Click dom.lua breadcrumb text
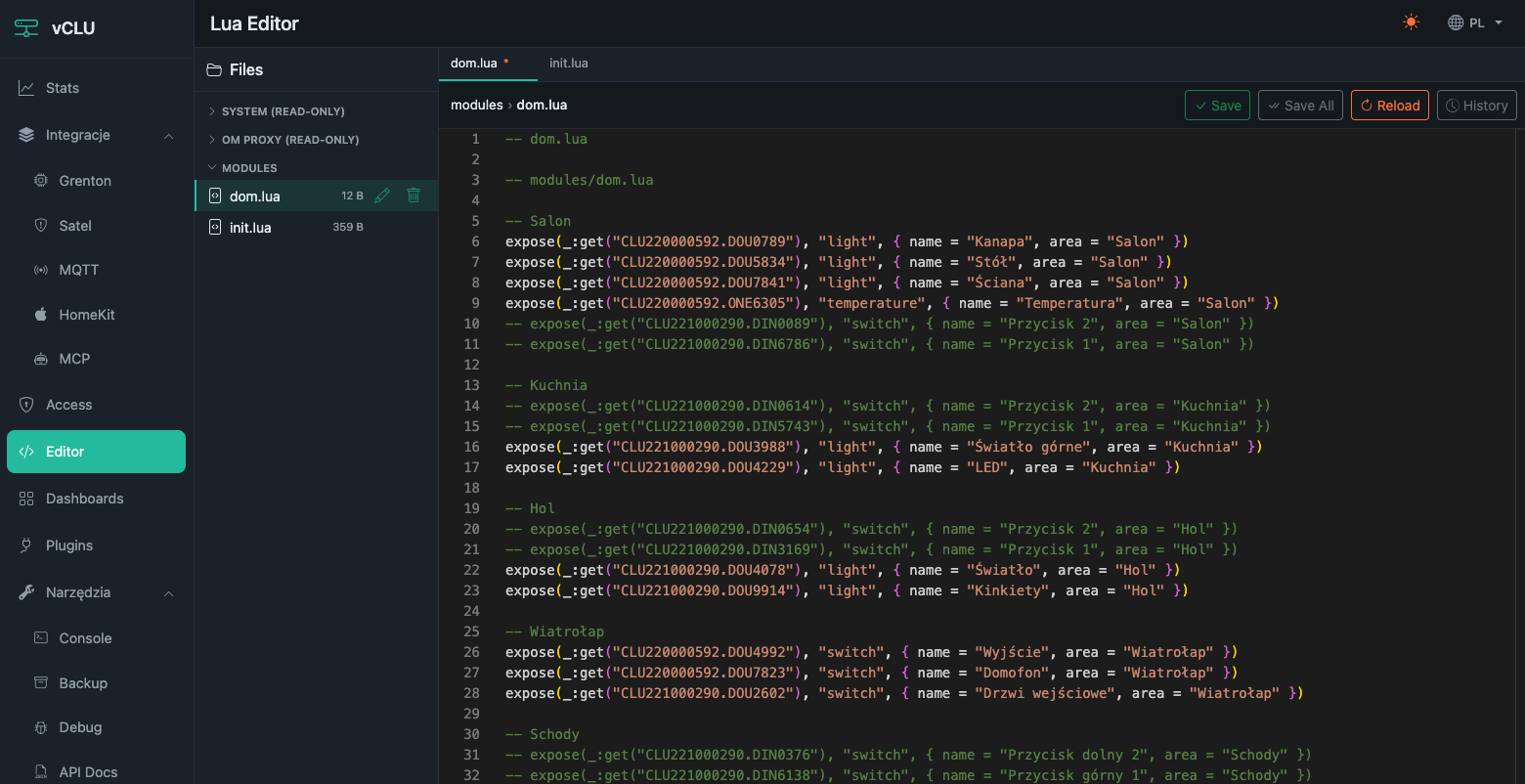Image resolution: width=1525 pixels, height=784 pixels. (542, 105)
